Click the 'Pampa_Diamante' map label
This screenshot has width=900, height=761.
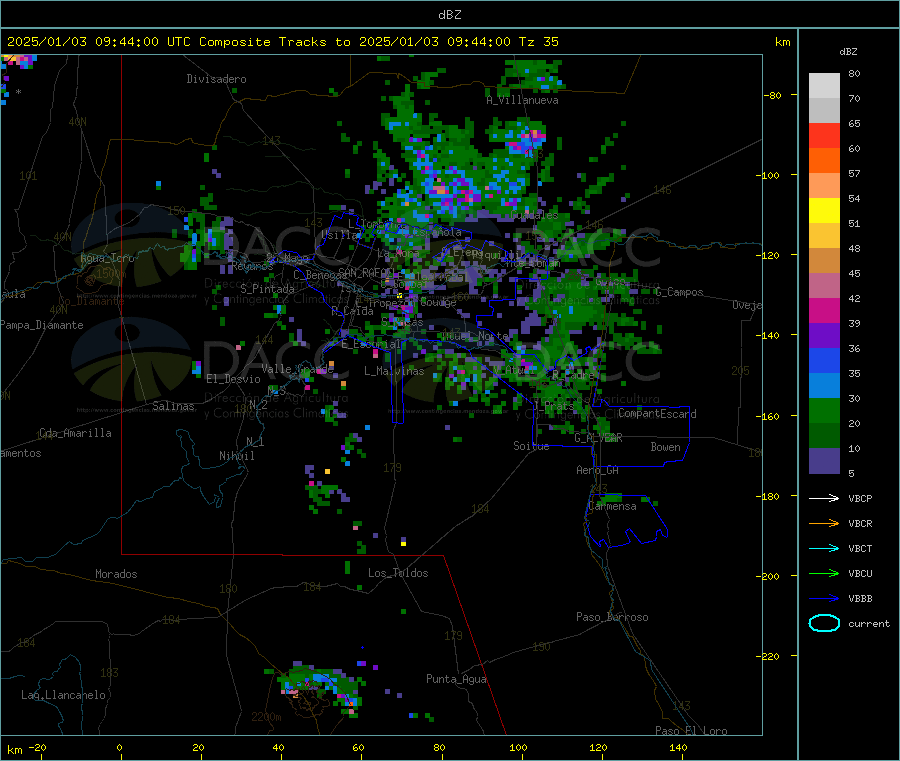click(x=42, y=325)
